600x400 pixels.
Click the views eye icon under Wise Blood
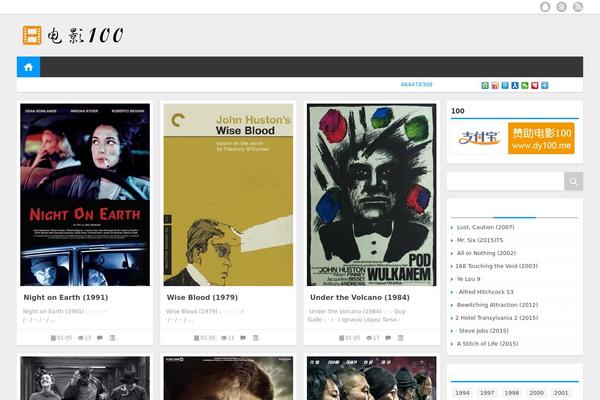click(x=224, y=338)
